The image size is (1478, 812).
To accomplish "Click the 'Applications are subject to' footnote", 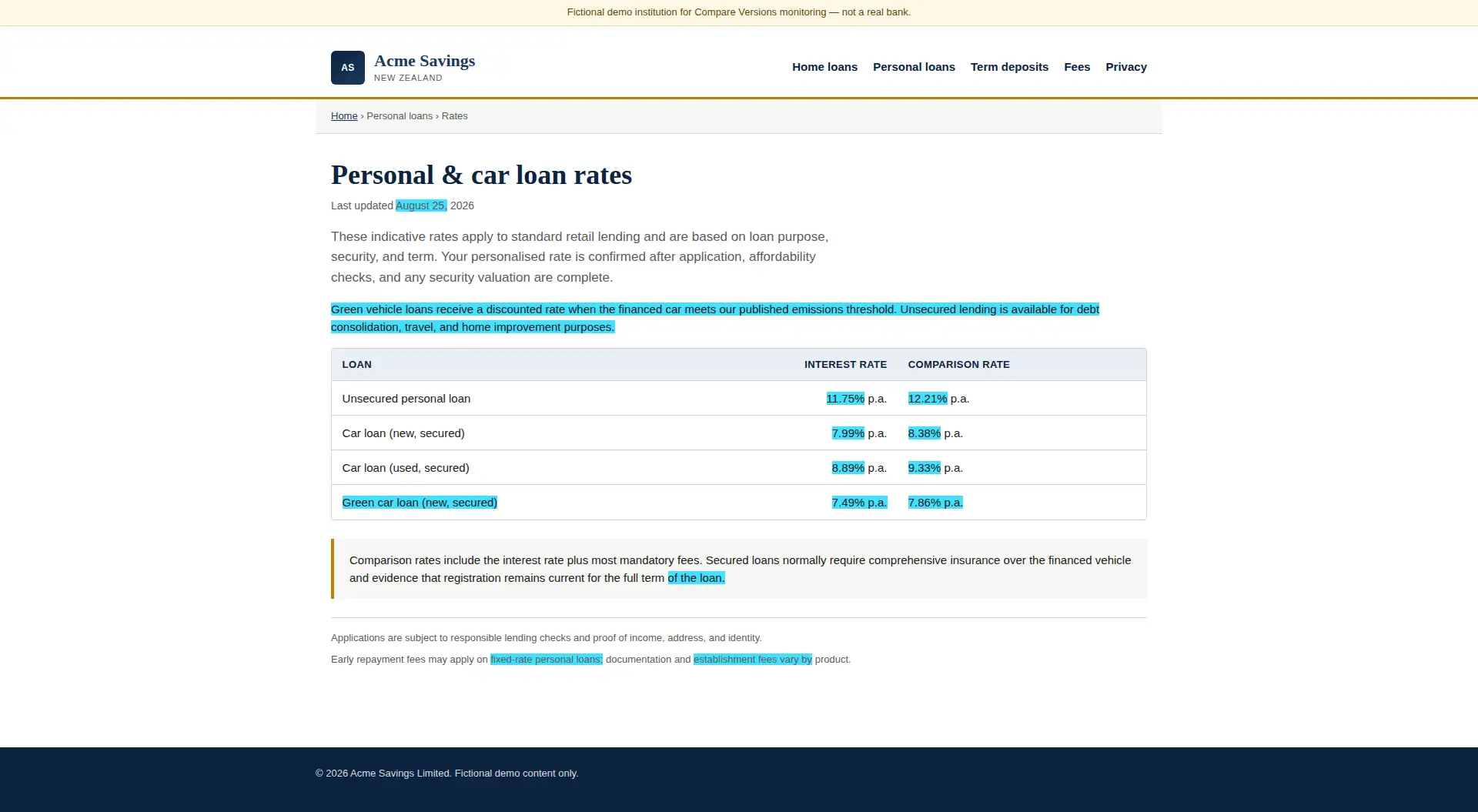I will pyautogui.click(x=547, y=638).
